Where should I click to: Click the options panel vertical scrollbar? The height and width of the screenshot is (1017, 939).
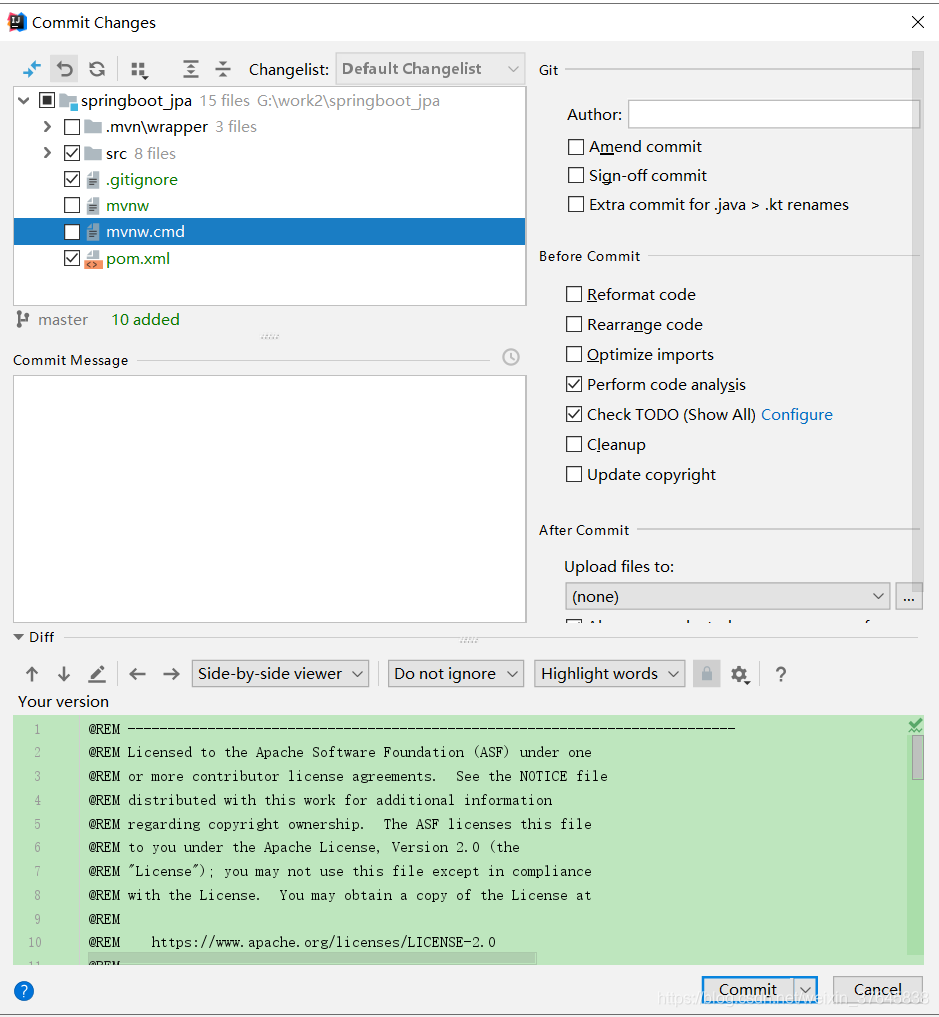[918, 320]
